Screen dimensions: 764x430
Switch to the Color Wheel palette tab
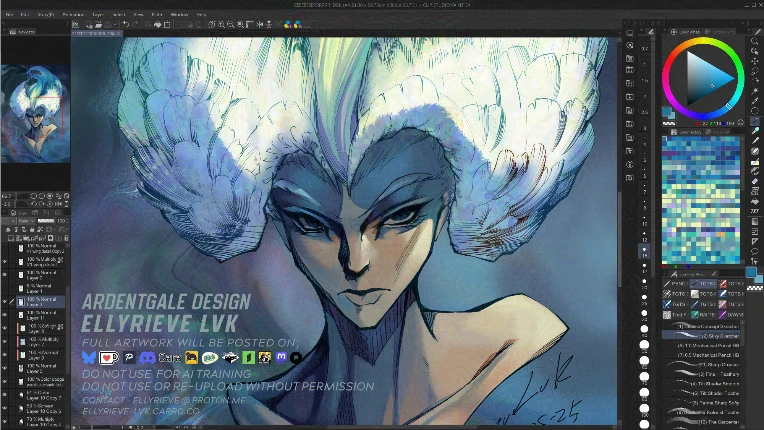pyautogui.click(x=686, y=32)
